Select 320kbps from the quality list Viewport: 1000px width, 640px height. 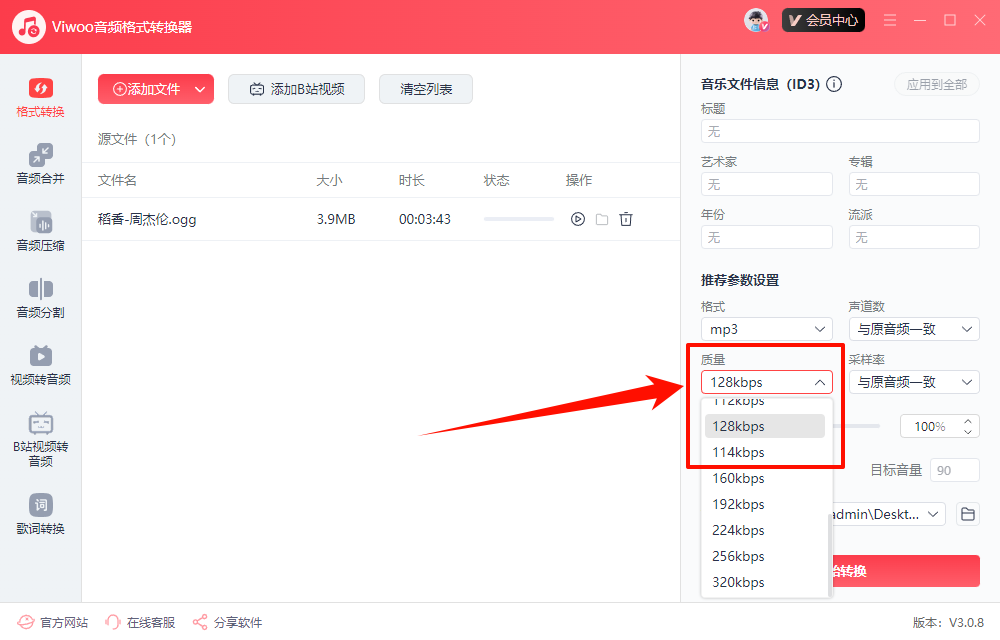738,581
